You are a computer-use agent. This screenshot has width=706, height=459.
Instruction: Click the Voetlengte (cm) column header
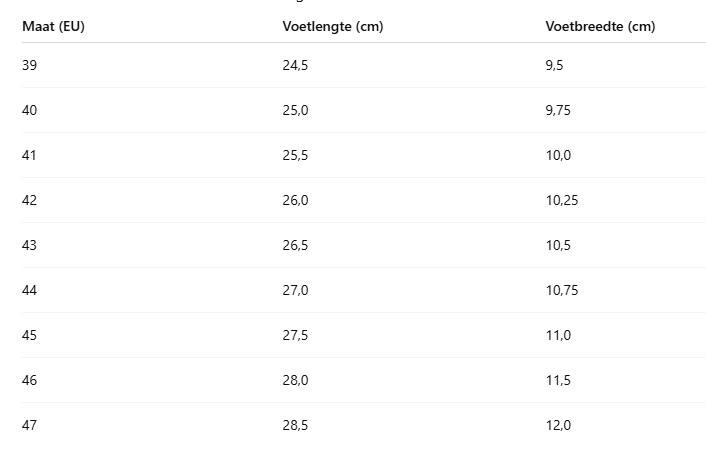pyautogui.click(x=333, y=27)
